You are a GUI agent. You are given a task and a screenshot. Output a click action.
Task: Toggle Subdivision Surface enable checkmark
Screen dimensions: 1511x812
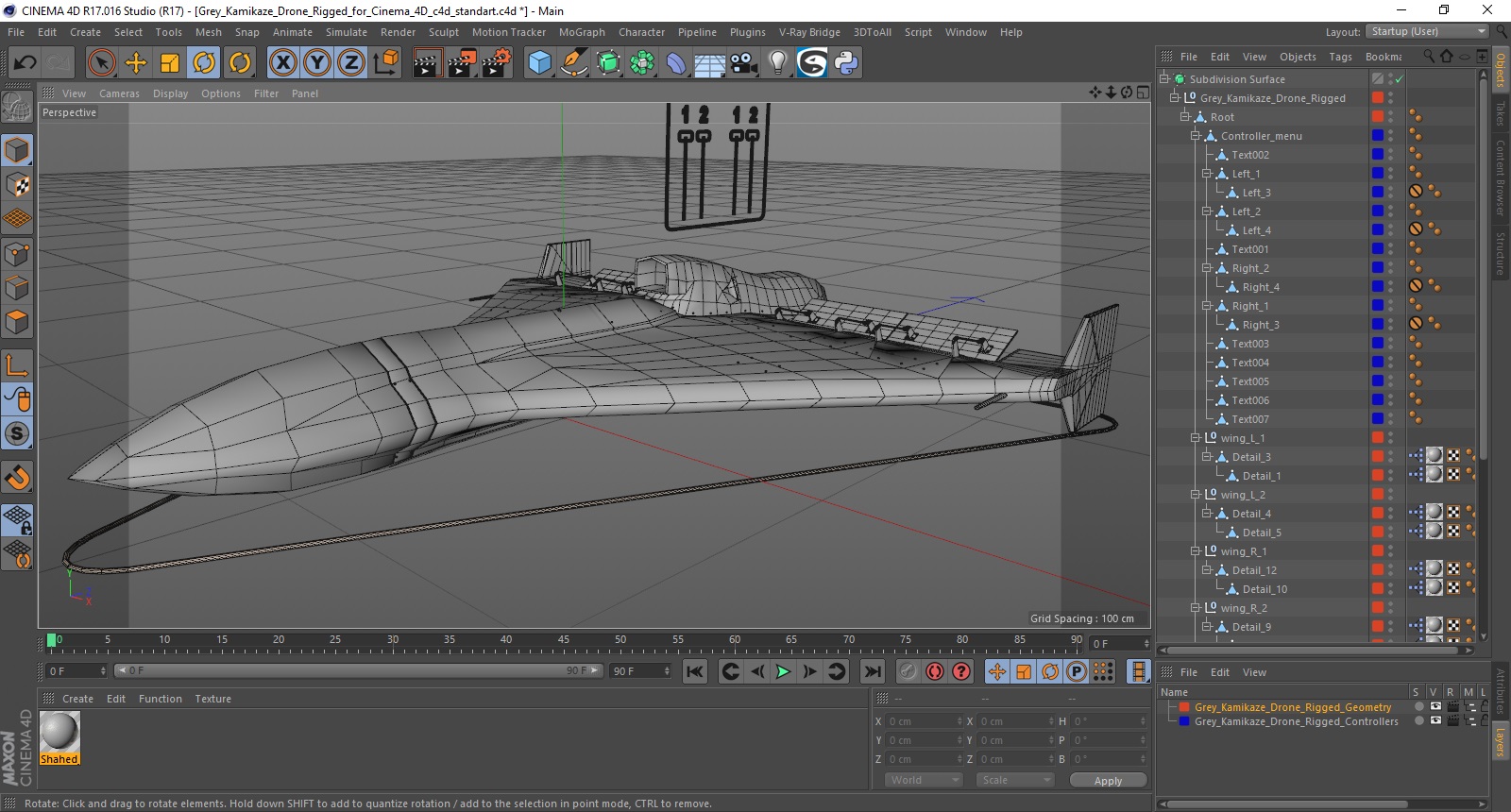pyautogui.click(x=1399, y=79)
